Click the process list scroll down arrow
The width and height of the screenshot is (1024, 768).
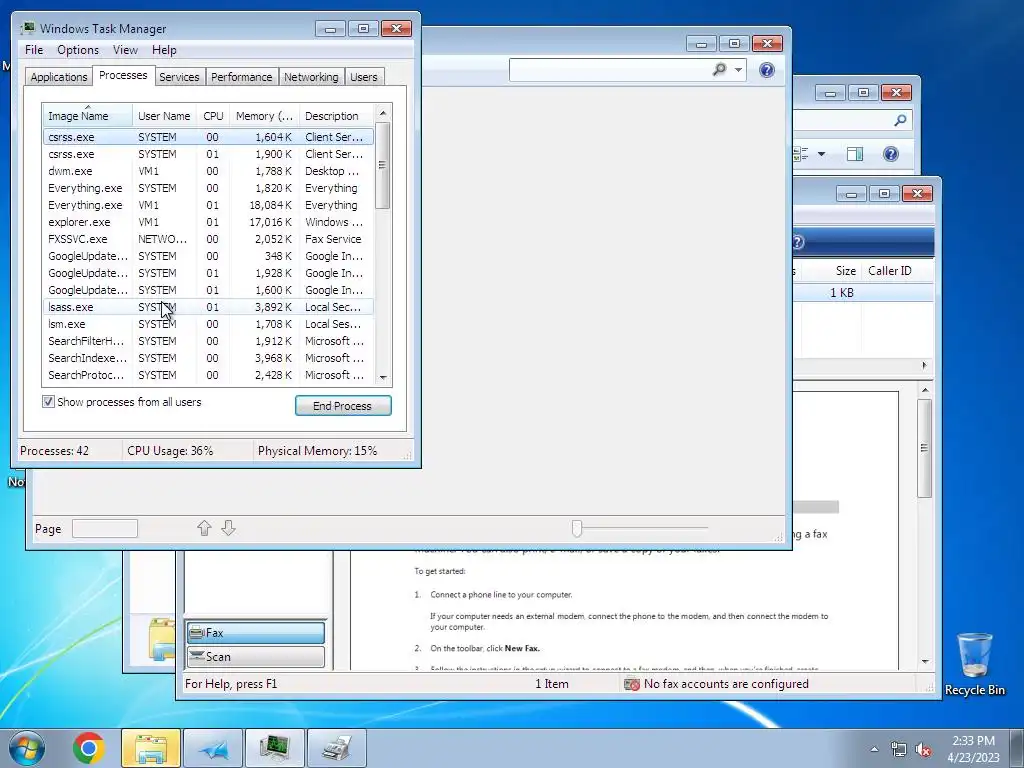pyautogui.click(x=383, y=377)
